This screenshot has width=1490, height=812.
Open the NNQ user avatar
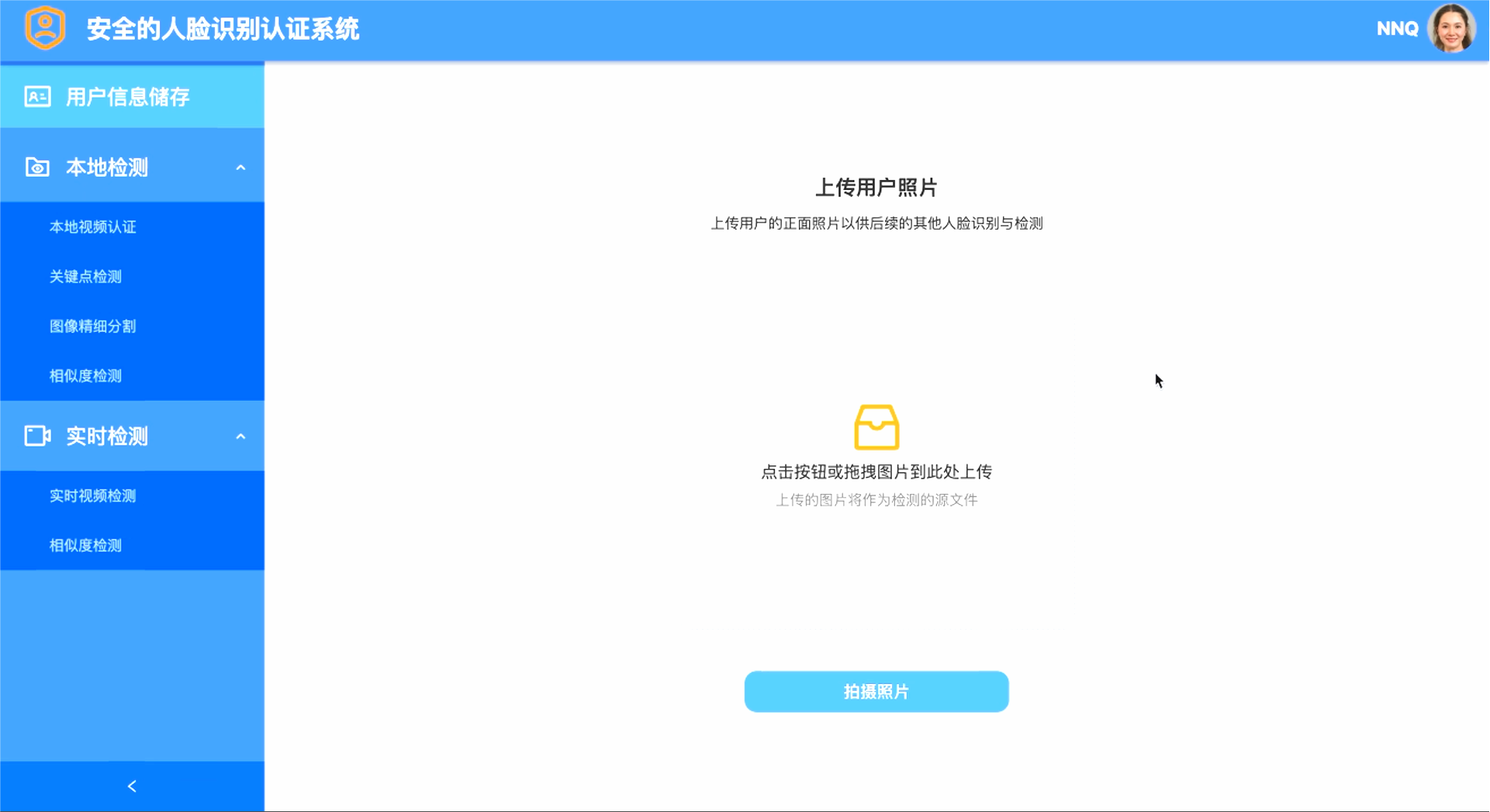1451,29
